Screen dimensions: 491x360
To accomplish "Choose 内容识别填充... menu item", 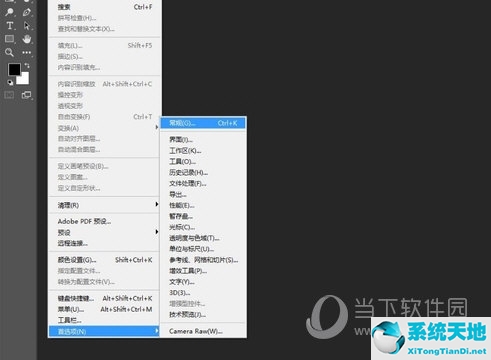I will click(105, 67).
